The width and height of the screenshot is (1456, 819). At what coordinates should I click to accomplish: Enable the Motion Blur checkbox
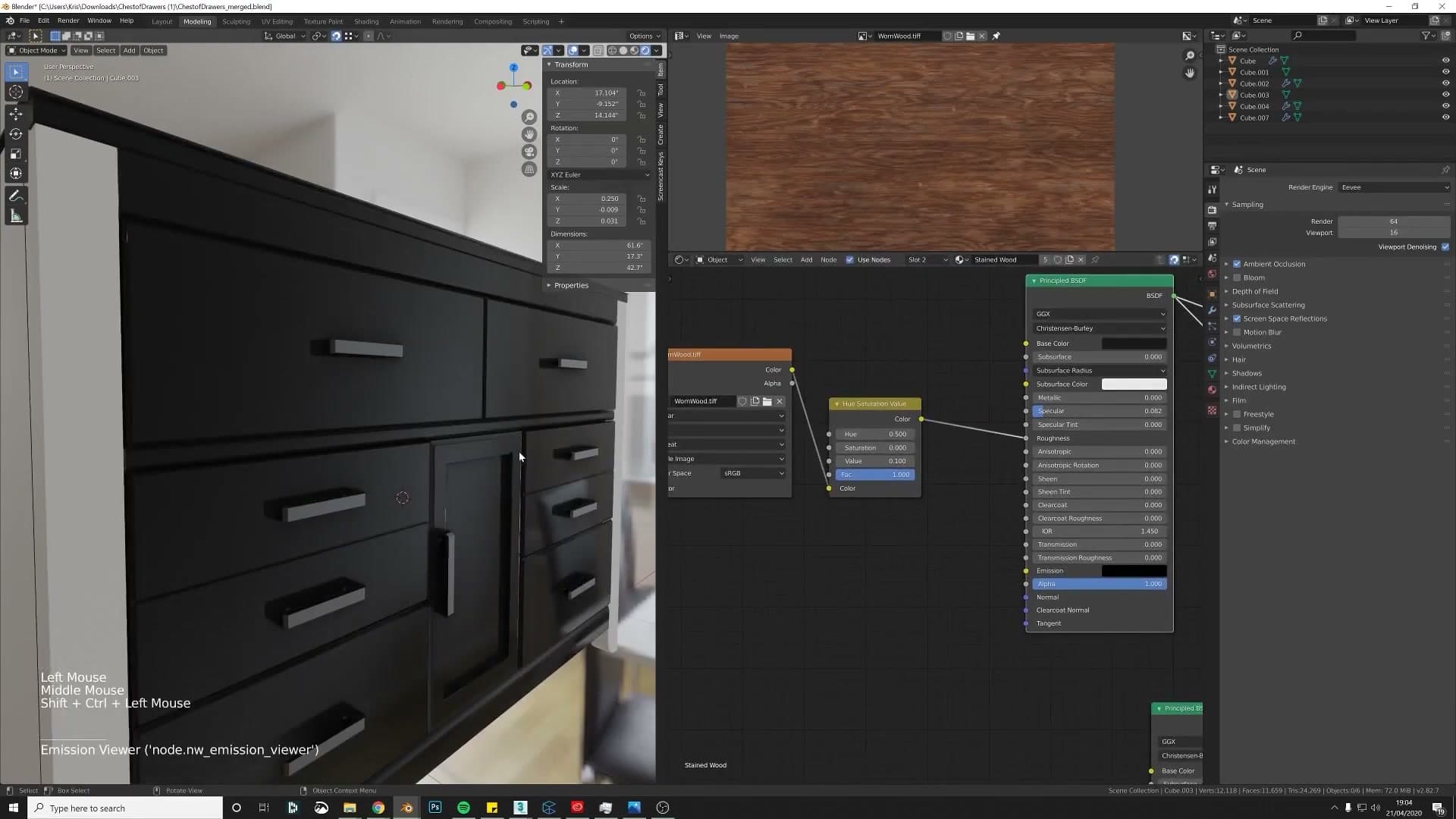pos(1237,332)
